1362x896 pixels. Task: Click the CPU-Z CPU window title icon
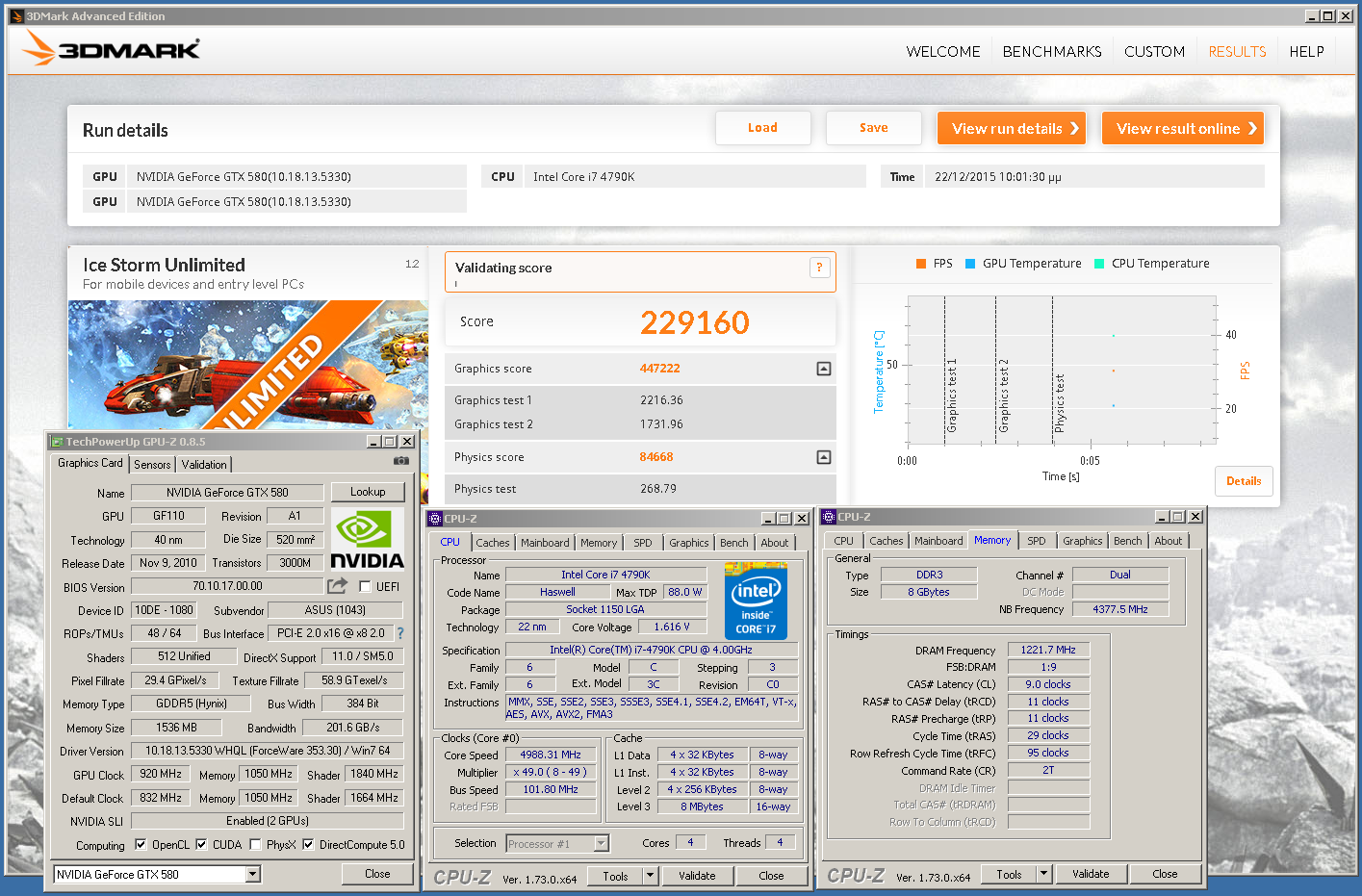pos(435,519)
